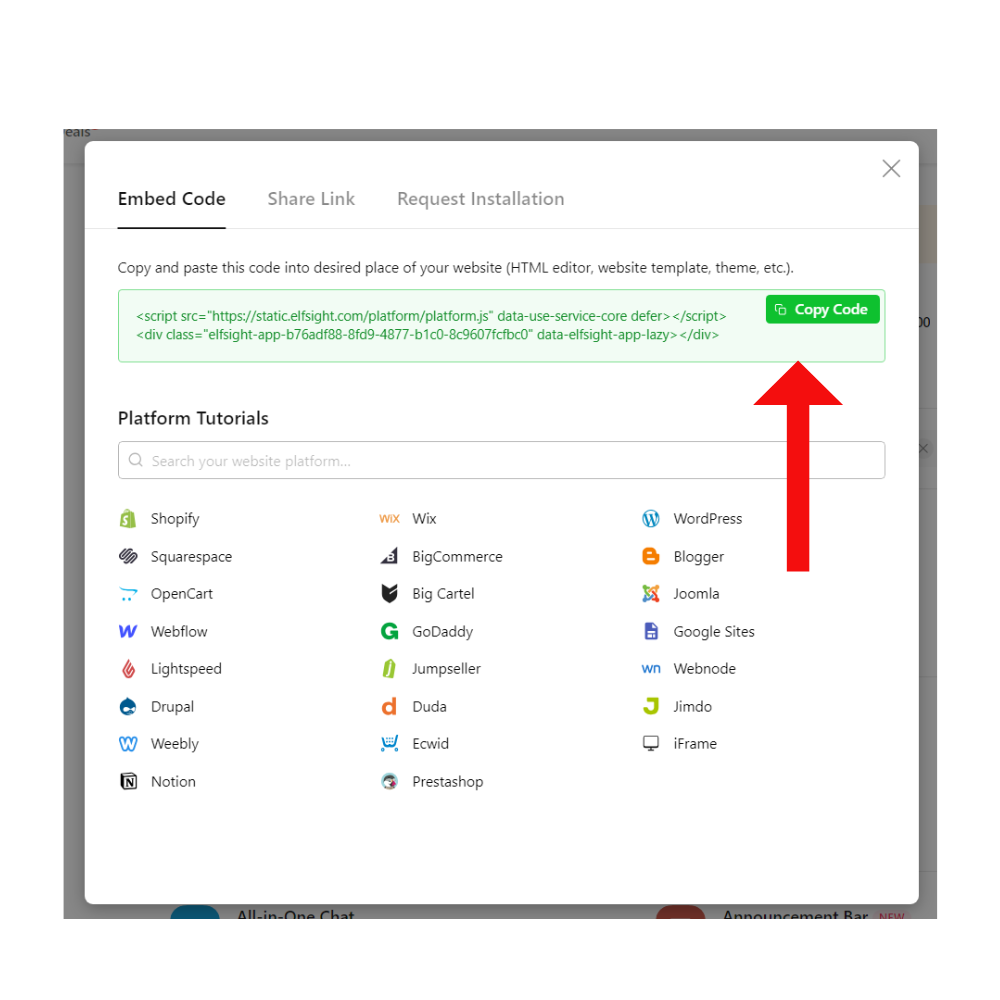
Task: Click the Shopify logo icon
Action: tap(128, 518)
